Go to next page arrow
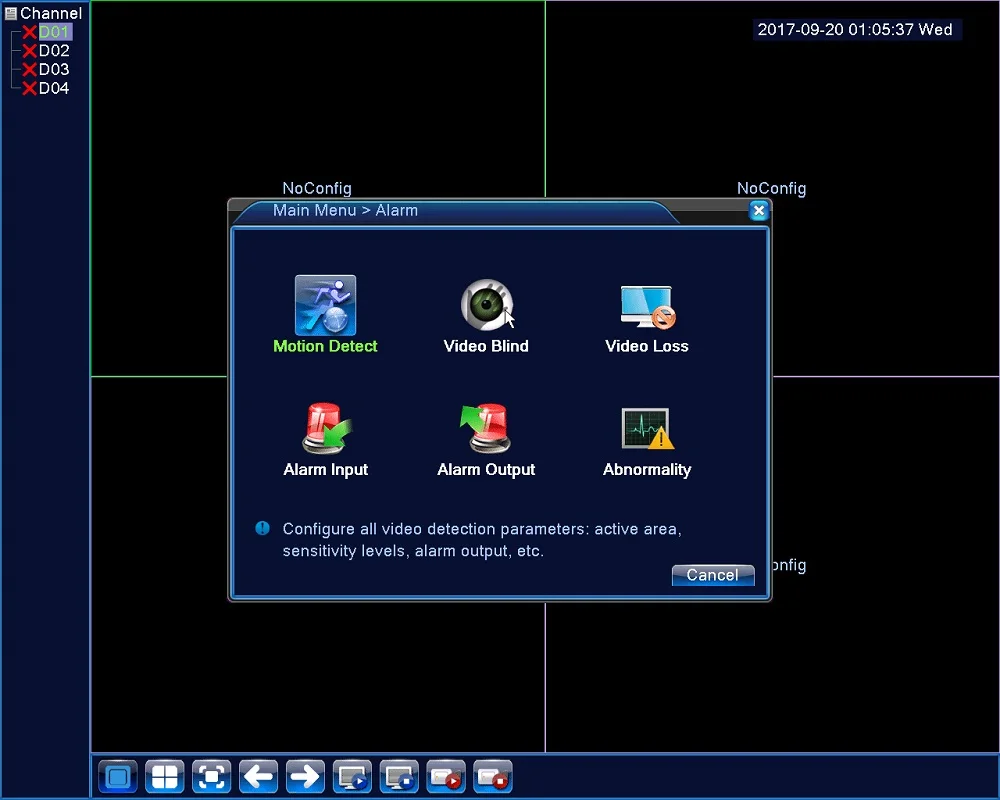This screenshot has width=1000, height=800. point(305,776)
